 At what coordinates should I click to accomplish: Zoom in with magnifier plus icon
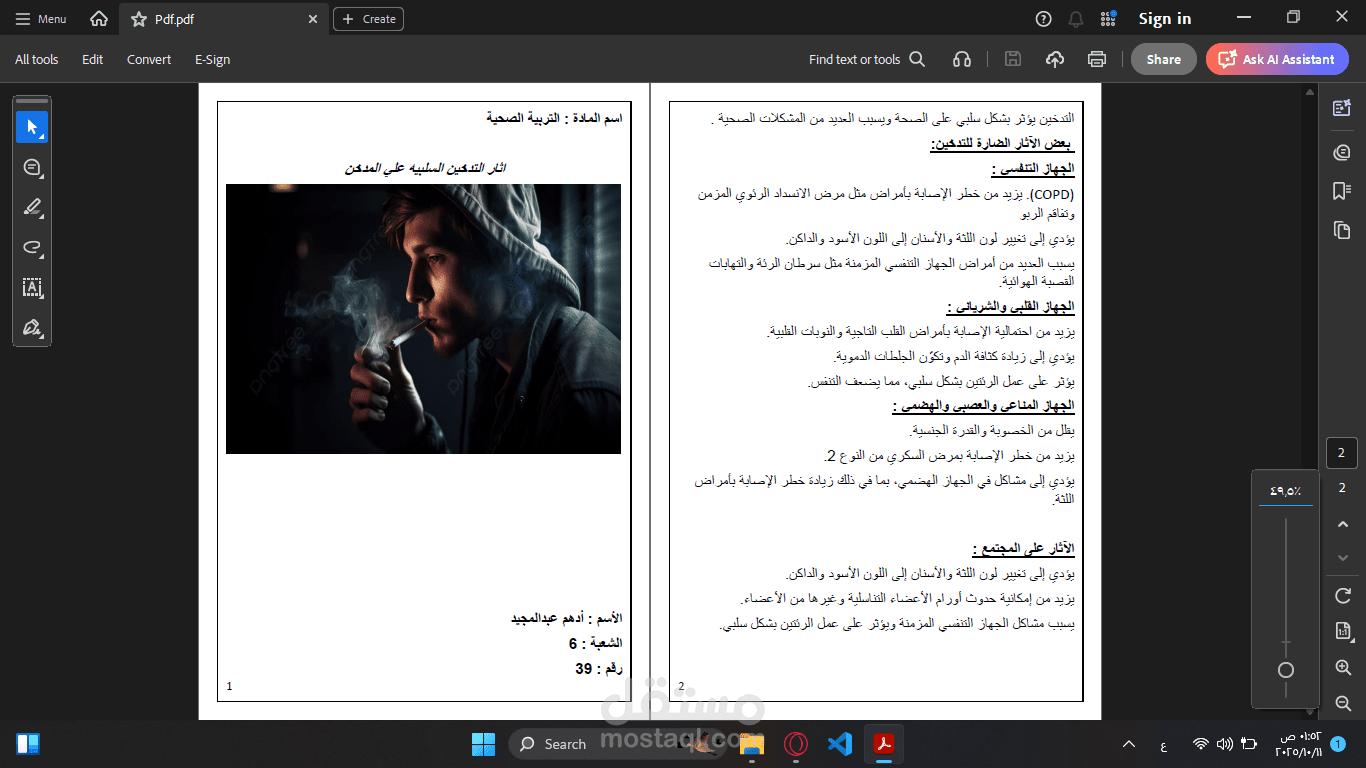click(1343, 667)
